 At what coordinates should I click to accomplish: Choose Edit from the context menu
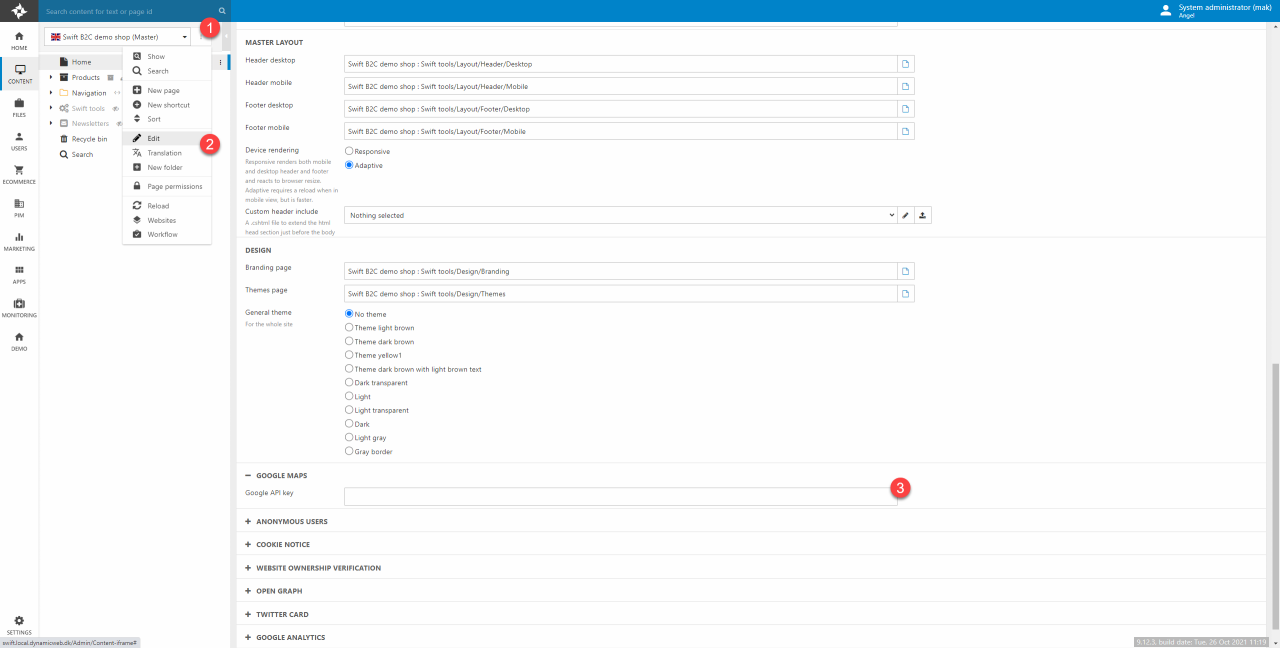(154, 138)
